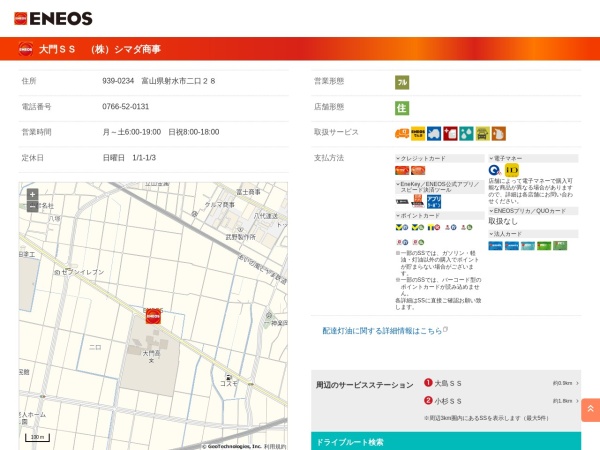Click the second orange credit card icon
Viewport: 600px width, 450px height.
[418, 170]
